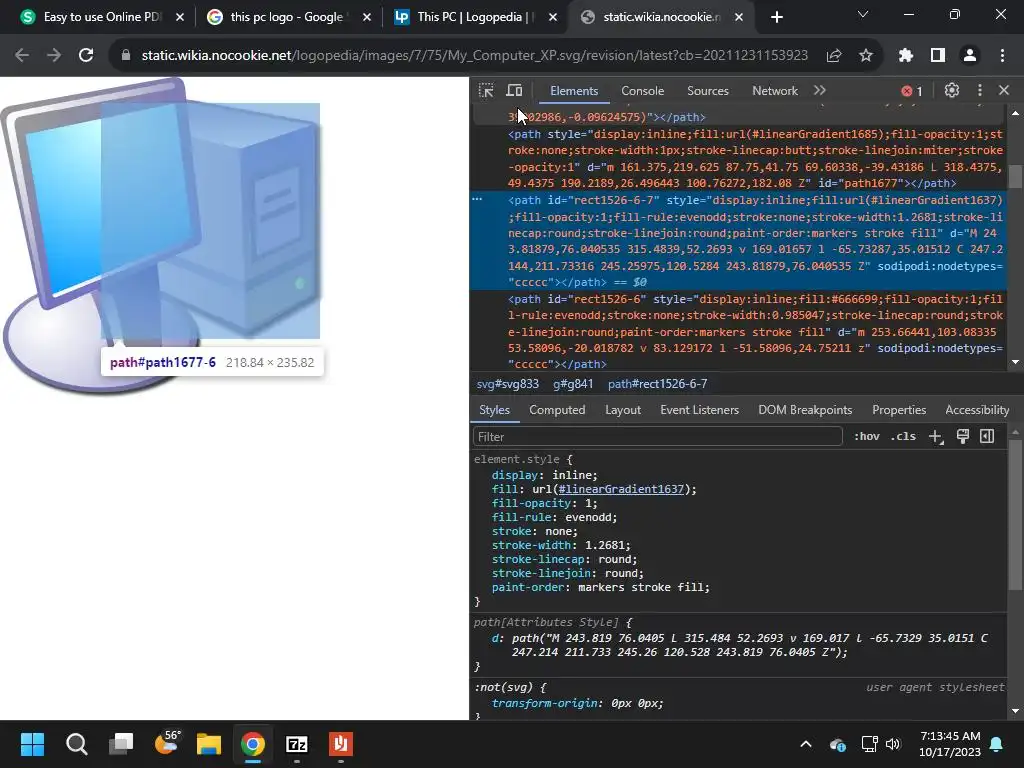This screenshot has height=768, width=1024.
Task: Click the d path attribute value
Action: tap(750, 645)
